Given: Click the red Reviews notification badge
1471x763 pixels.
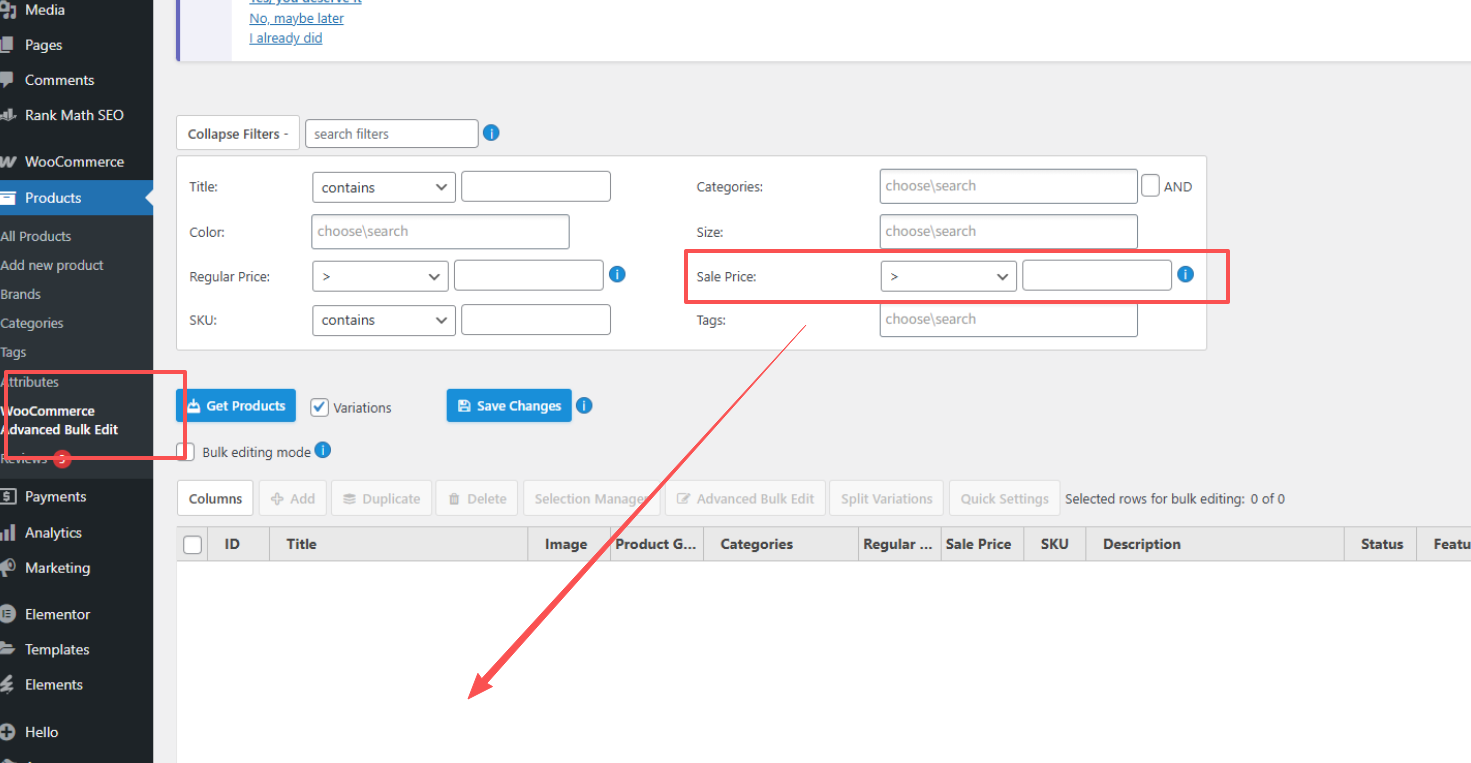Looking at the screenshot, I should point(61,459).
